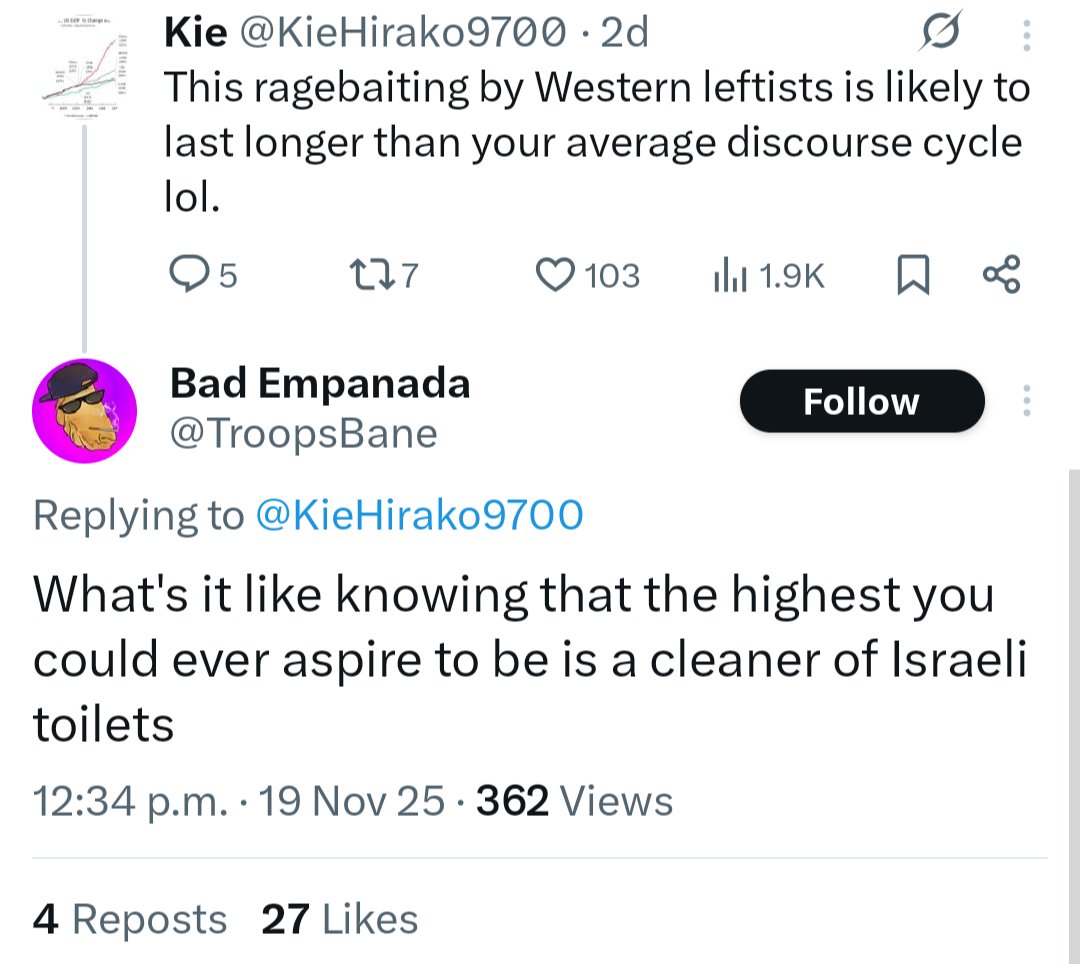
Task: Open more options menu for Kie's tweet
Action: pyautogui.click(x=1025, y=36)
